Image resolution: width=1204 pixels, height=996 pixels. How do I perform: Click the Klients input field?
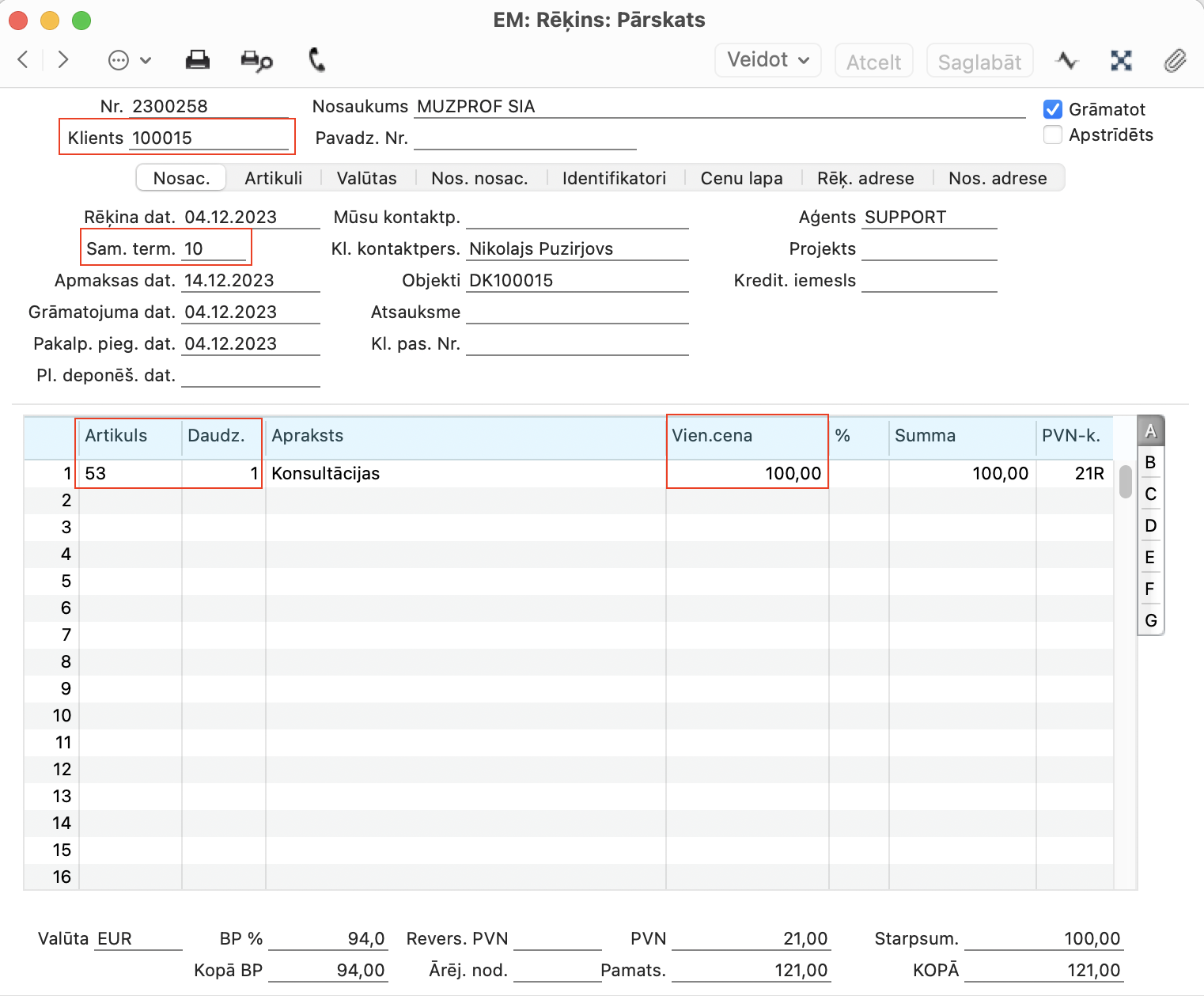click(x=209, y=138)
